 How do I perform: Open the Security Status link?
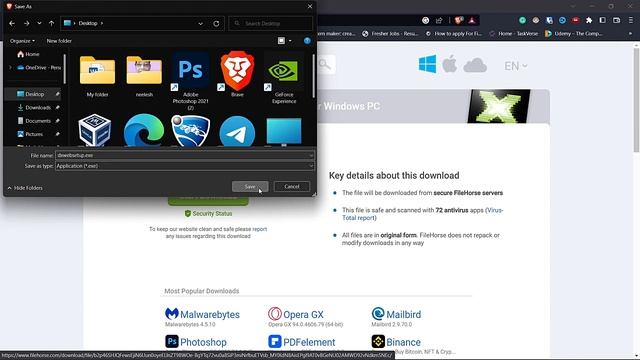pyautogui.click(x=209, y=213)
